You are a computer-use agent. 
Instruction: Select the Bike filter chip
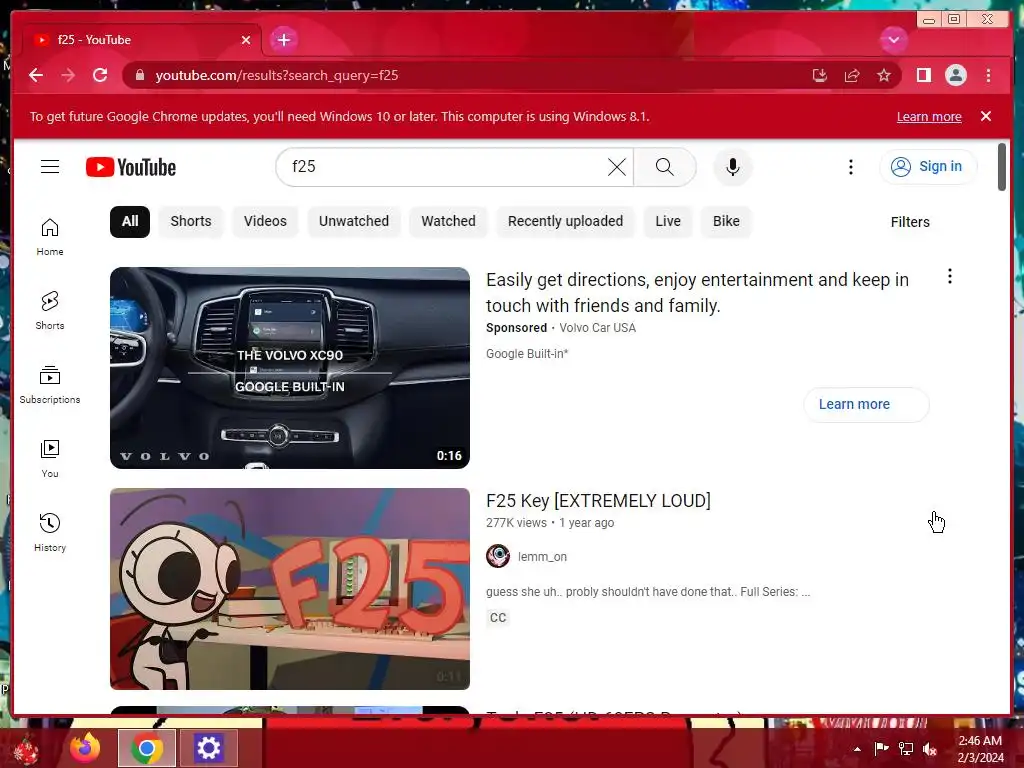tap(726, 221)
